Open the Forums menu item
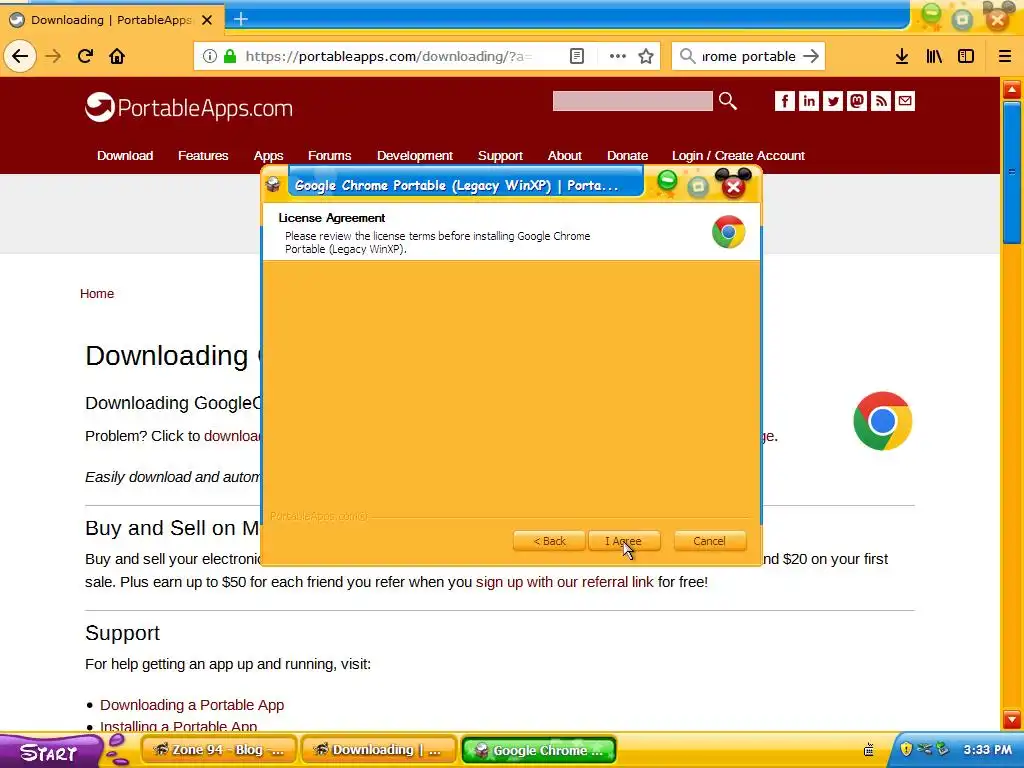The image size is (1024, 768). pos(329,155)
